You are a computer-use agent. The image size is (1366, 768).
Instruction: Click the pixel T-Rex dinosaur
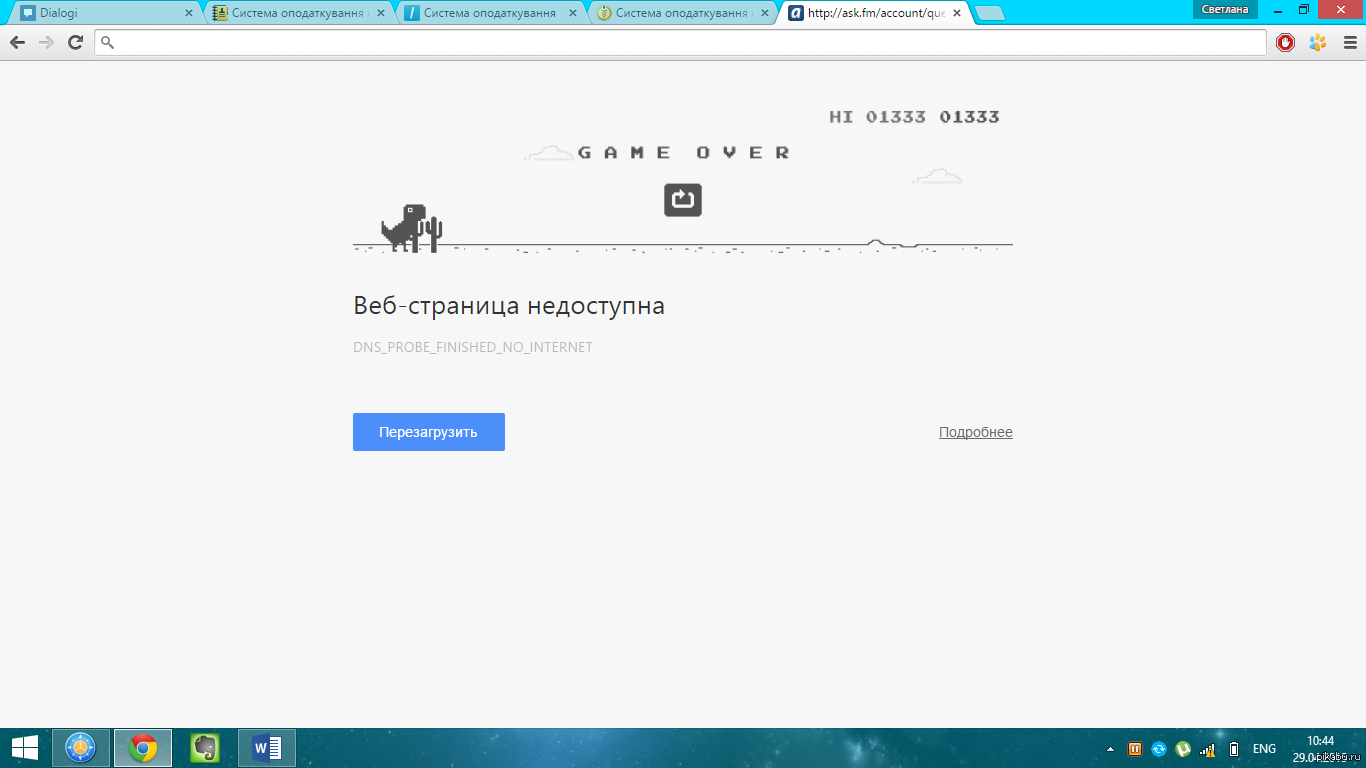point(403,228)
